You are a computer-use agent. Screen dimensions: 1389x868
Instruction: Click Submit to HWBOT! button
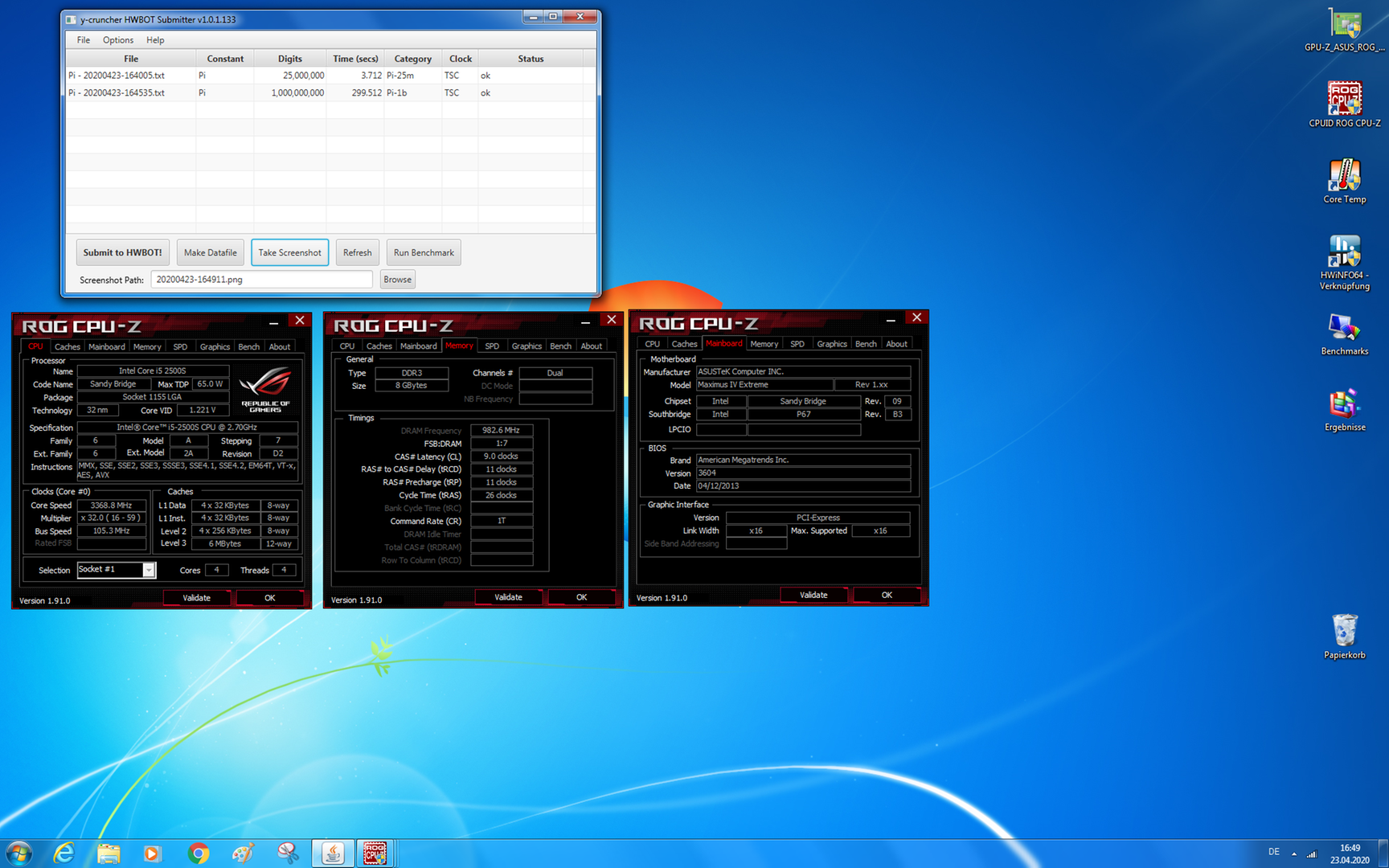(x=122, y=252)
